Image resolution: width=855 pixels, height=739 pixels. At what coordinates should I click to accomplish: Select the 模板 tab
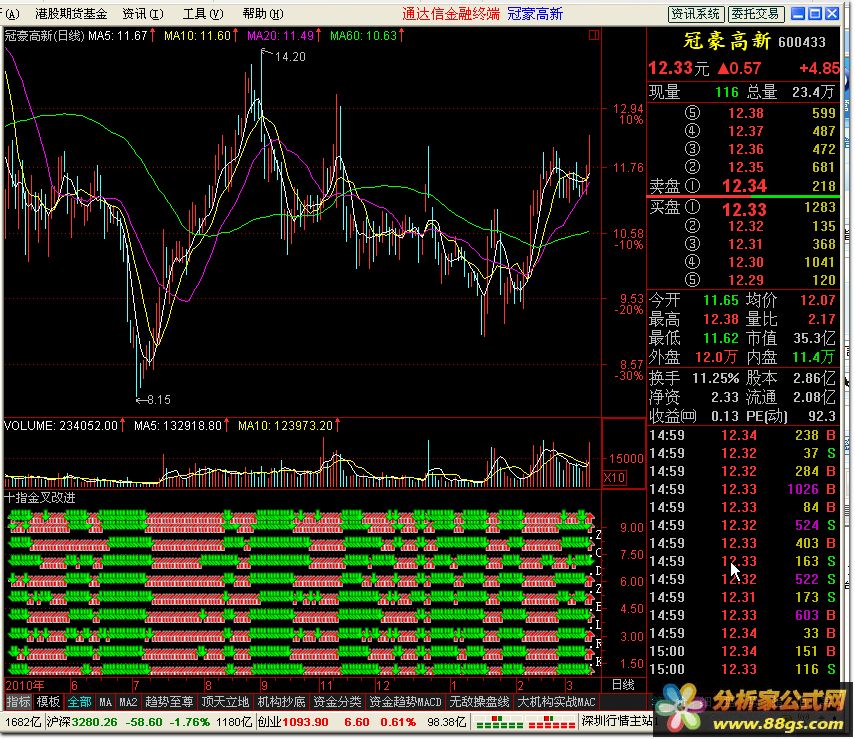click(48, 702)
